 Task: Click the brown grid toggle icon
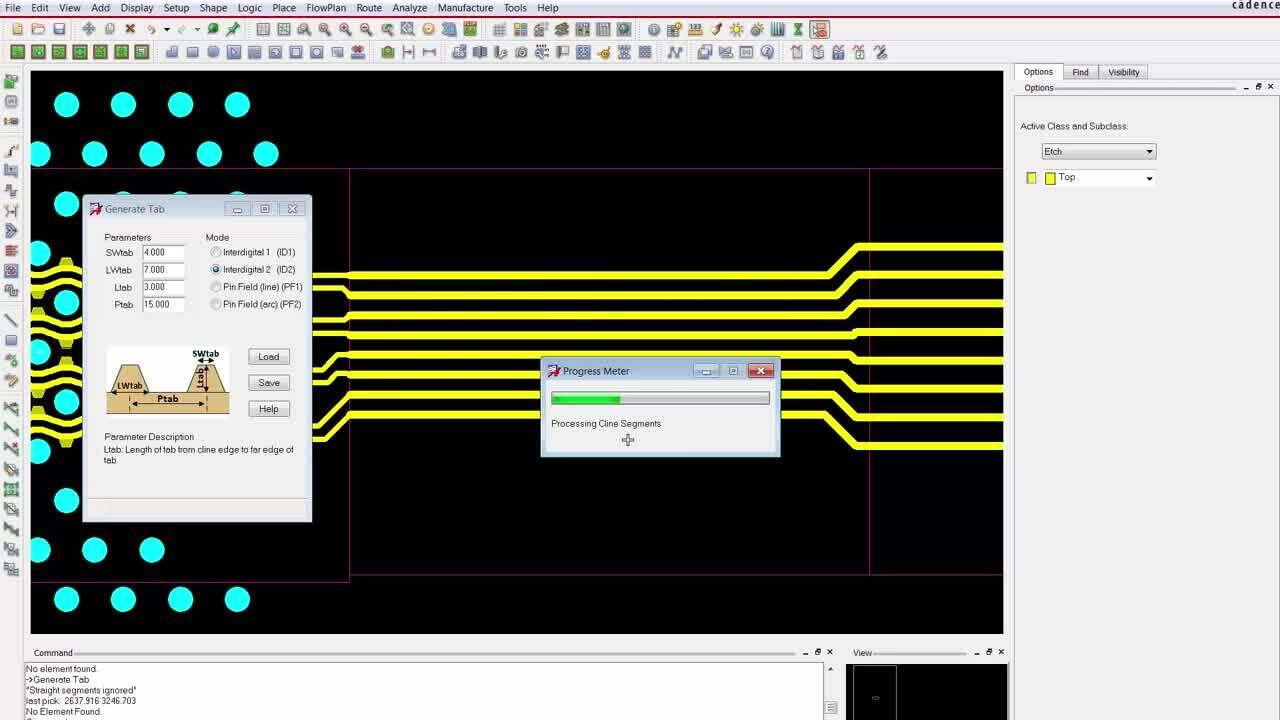[499, 29]
